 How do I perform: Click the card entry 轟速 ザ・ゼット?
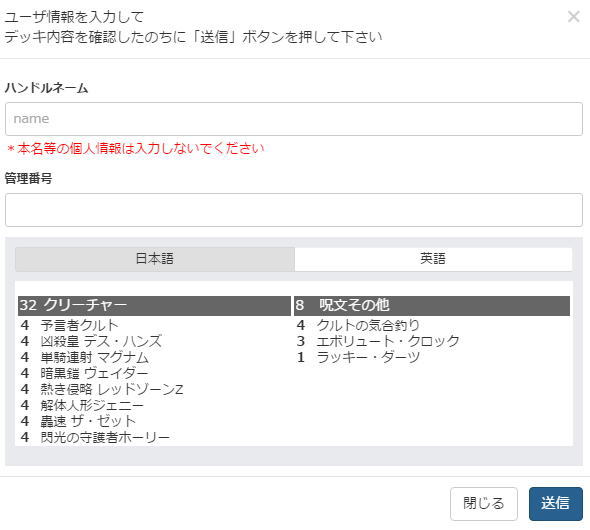pos(88,421)
